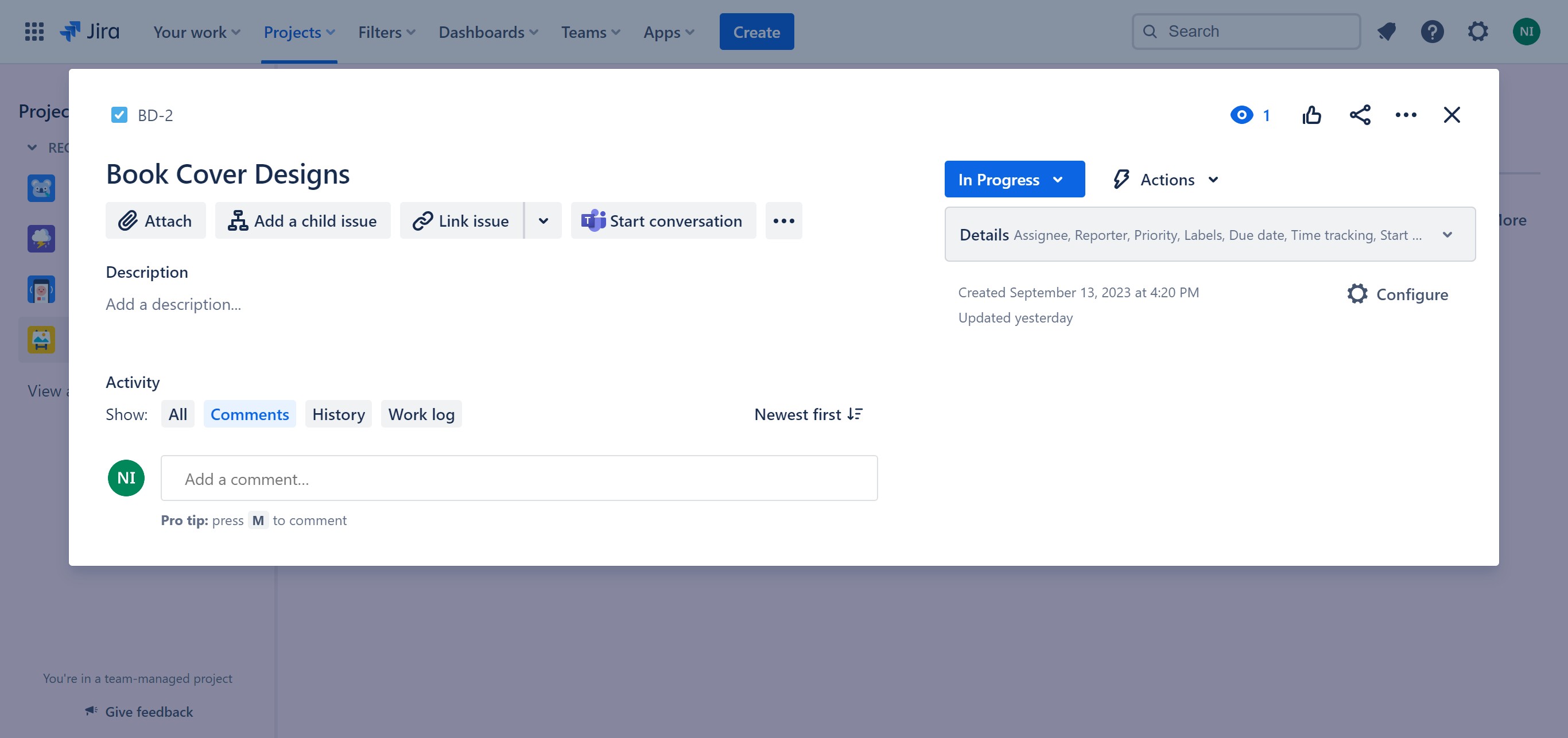Screen dimensions: 1568x738
Task: Open the Jira app switcher grid
Action: click(34, 32)
